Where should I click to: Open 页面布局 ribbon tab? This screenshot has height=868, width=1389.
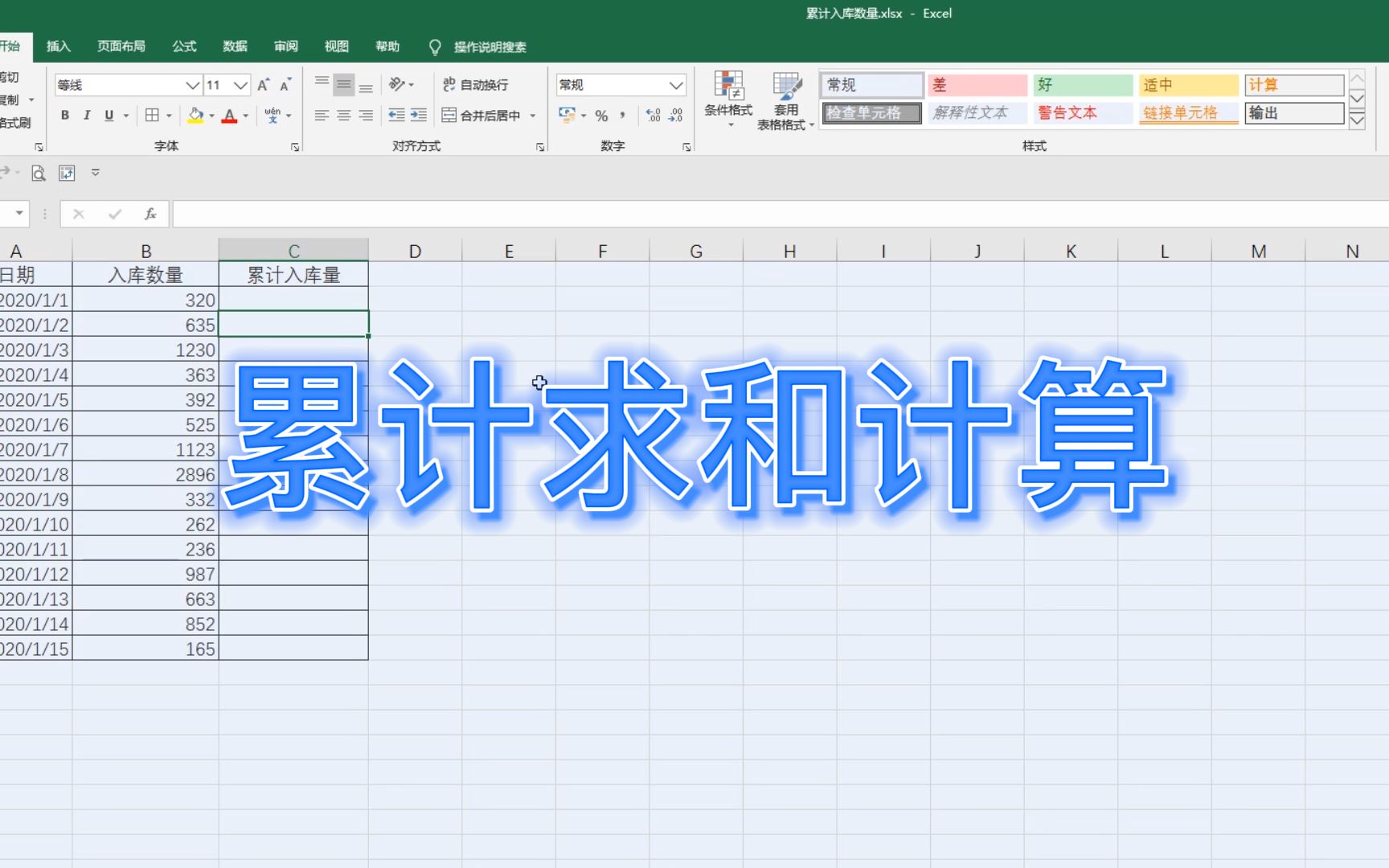121,47
